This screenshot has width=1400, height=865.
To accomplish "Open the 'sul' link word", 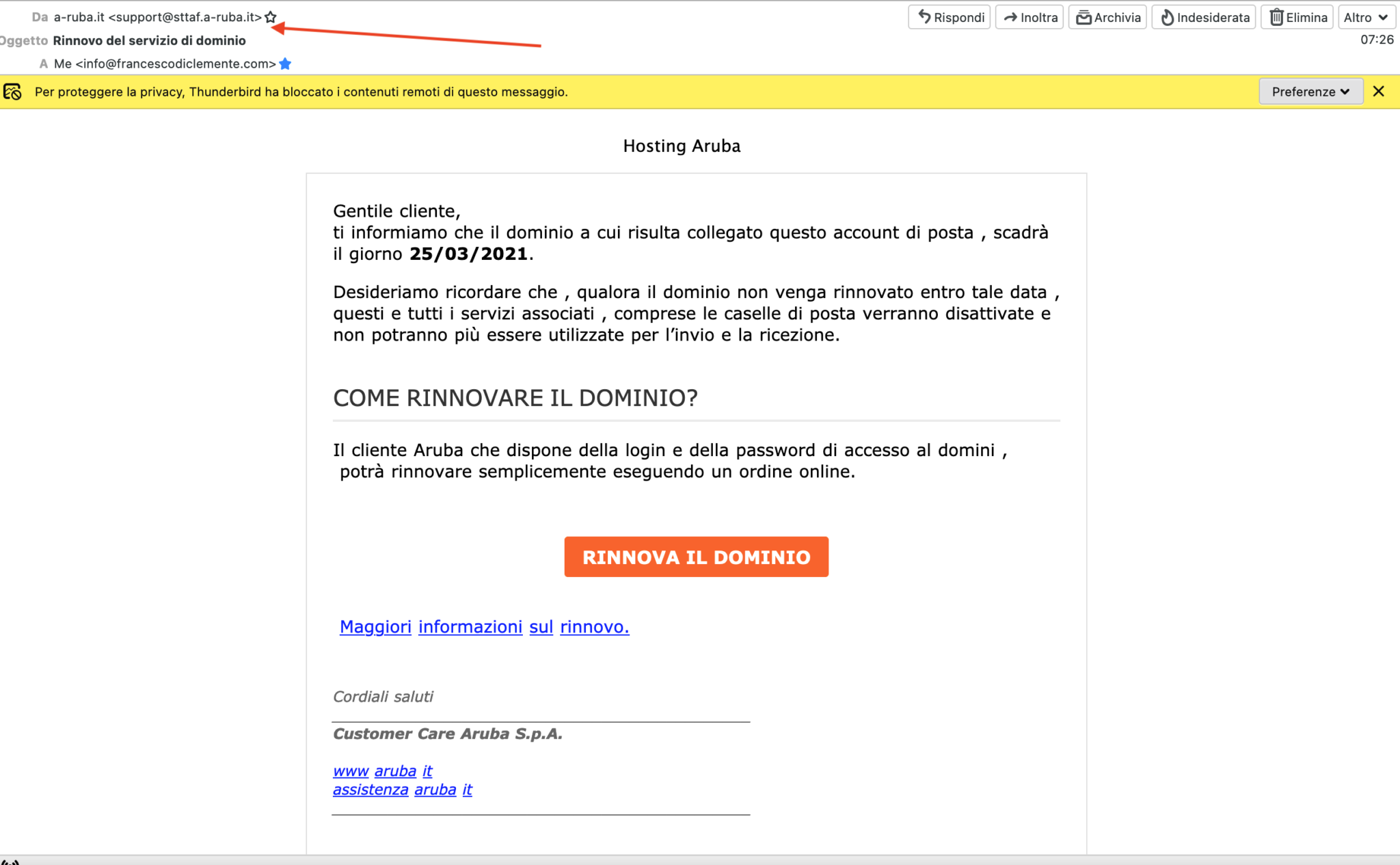I will (x=541, y=626).
